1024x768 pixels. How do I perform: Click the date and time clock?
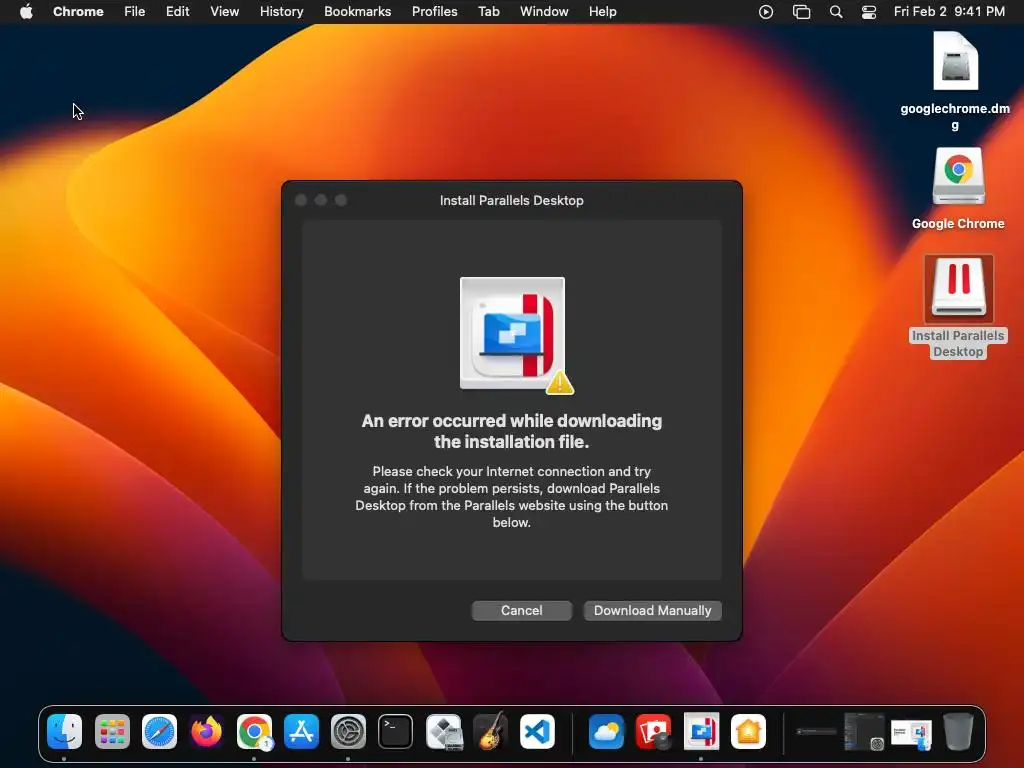[x=949, y=11]
